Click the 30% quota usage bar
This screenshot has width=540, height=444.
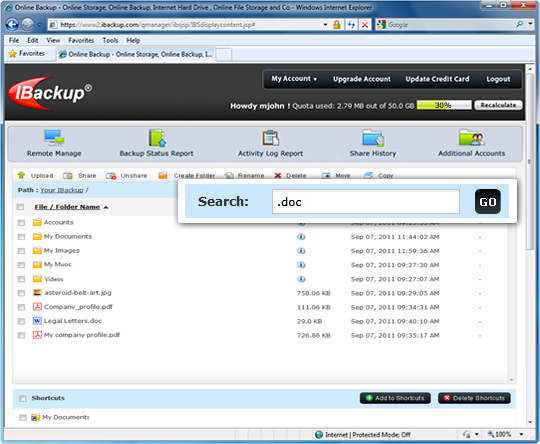click(x=444, y=105)
